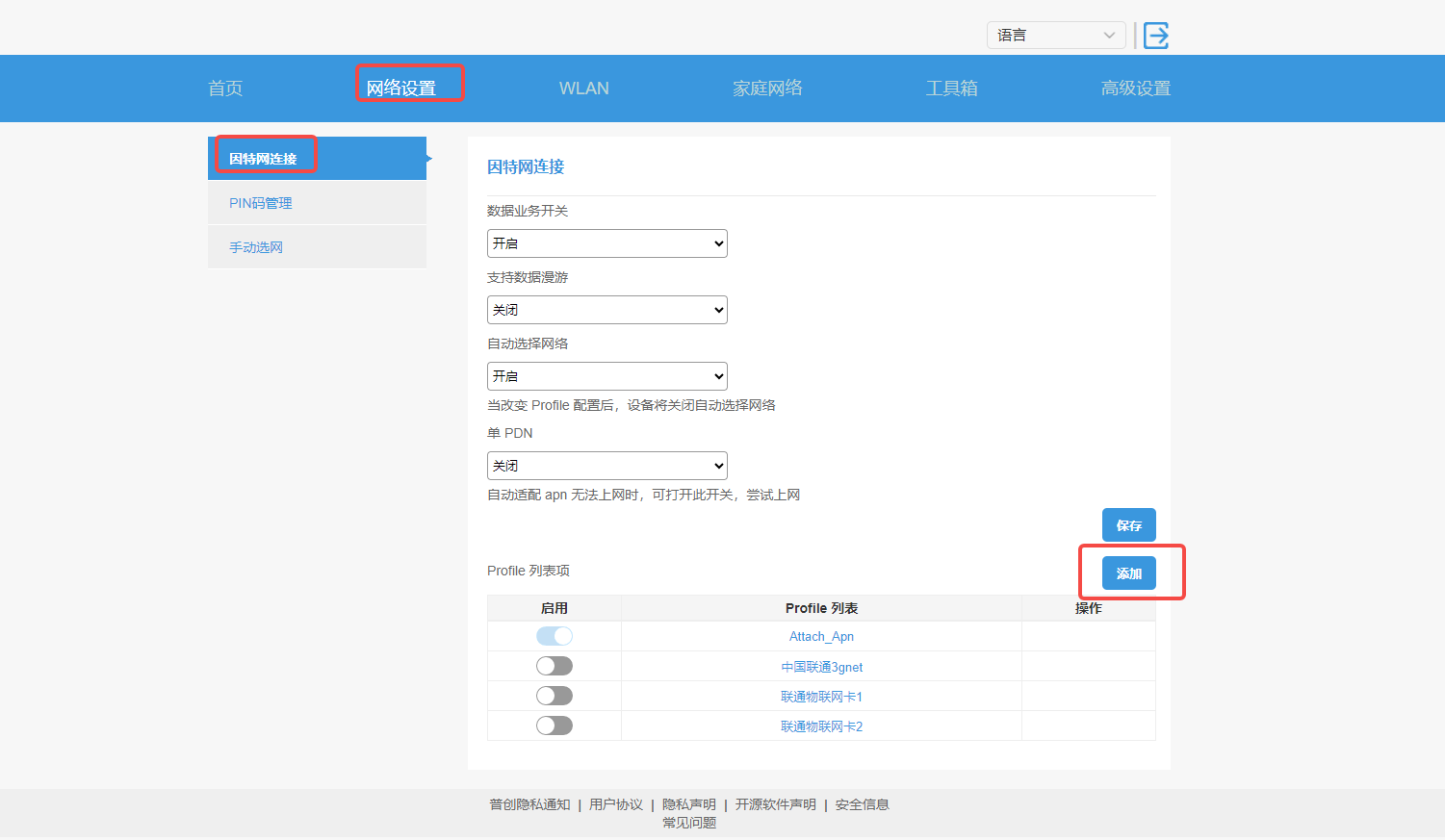Open the 家庭网络 tab

(x=767, y=89)
